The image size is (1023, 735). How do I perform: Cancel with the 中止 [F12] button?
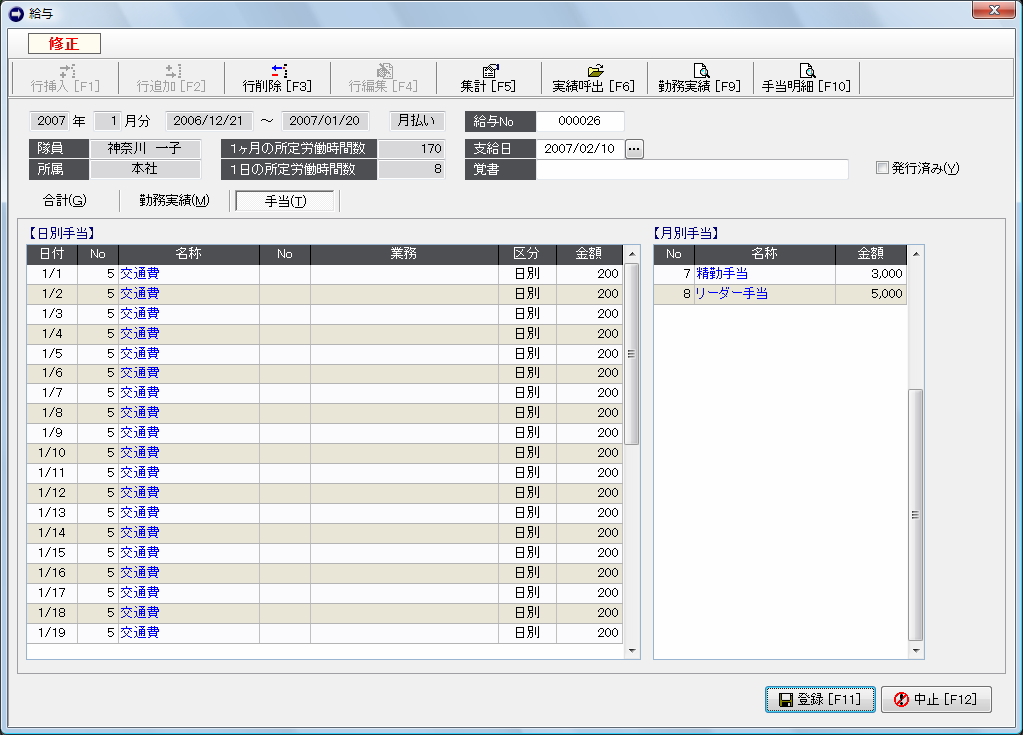click(936, 700)
